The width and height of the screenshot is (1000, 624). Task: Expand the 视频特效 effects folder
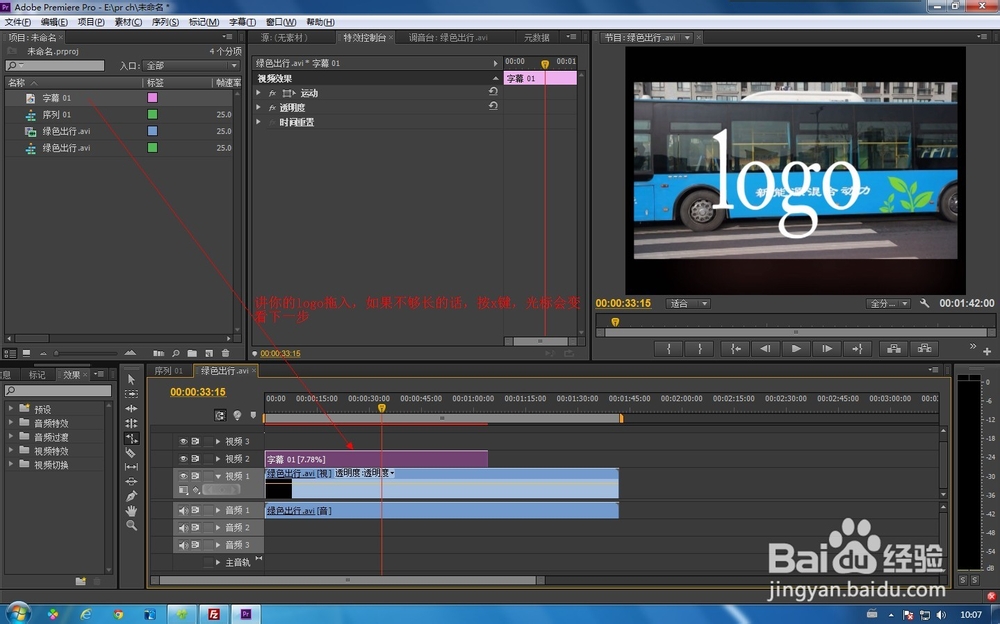11,450
